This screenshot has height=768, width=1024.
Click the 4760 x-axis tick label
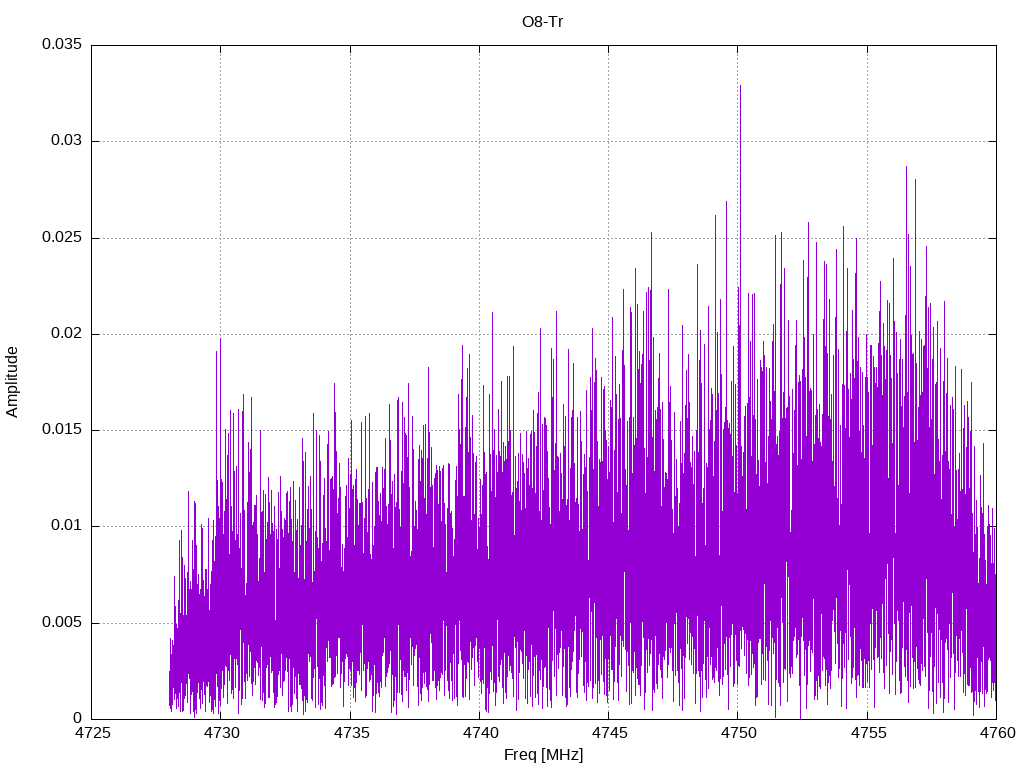pyautogui.click(x=996, y=733)
